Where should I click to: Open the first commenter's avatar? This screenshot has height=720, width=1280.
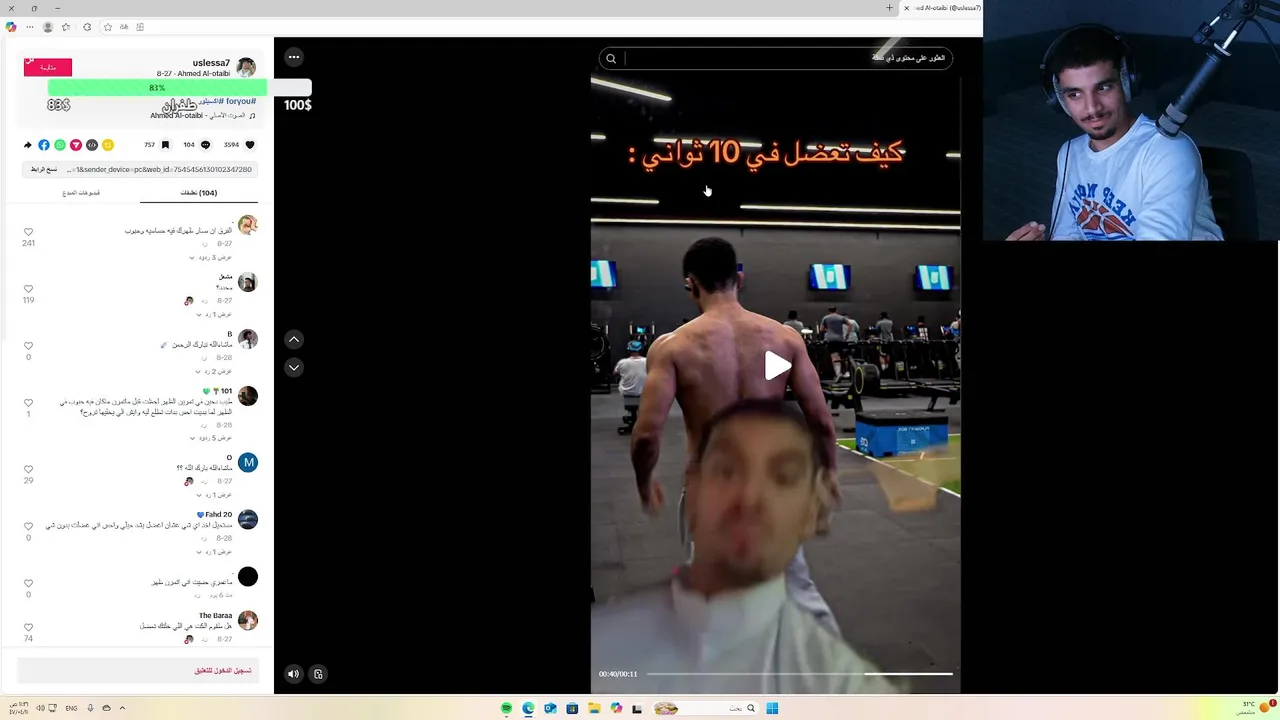click(248, 225)
